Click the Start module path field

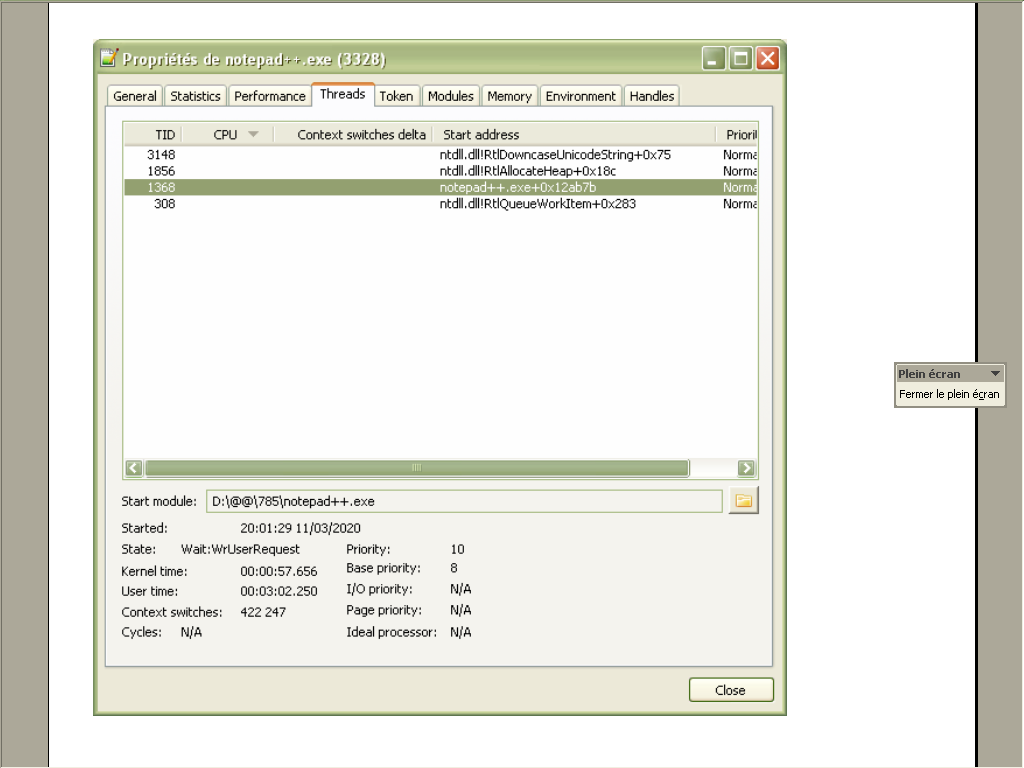pyautogui.click(x=464, y=502)
